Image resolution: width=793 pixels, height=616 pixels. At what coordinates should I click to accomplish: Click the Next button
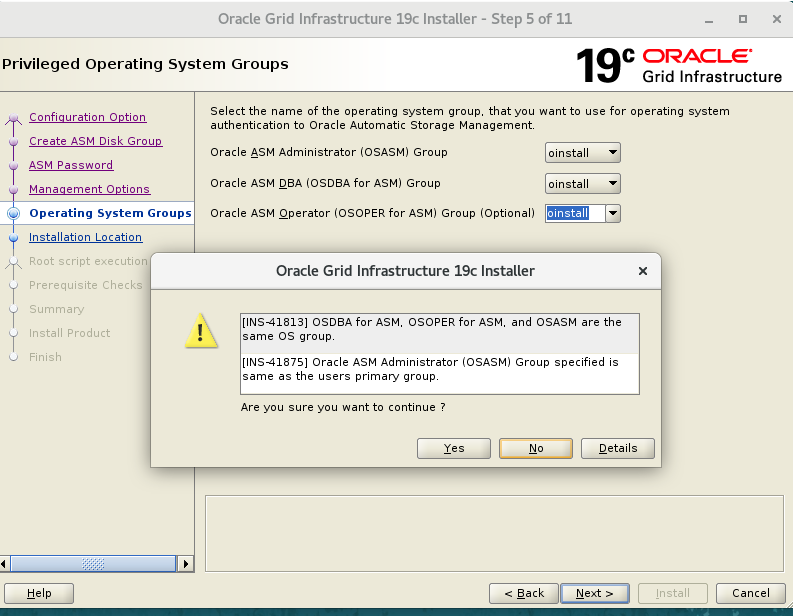pos(595,593)
